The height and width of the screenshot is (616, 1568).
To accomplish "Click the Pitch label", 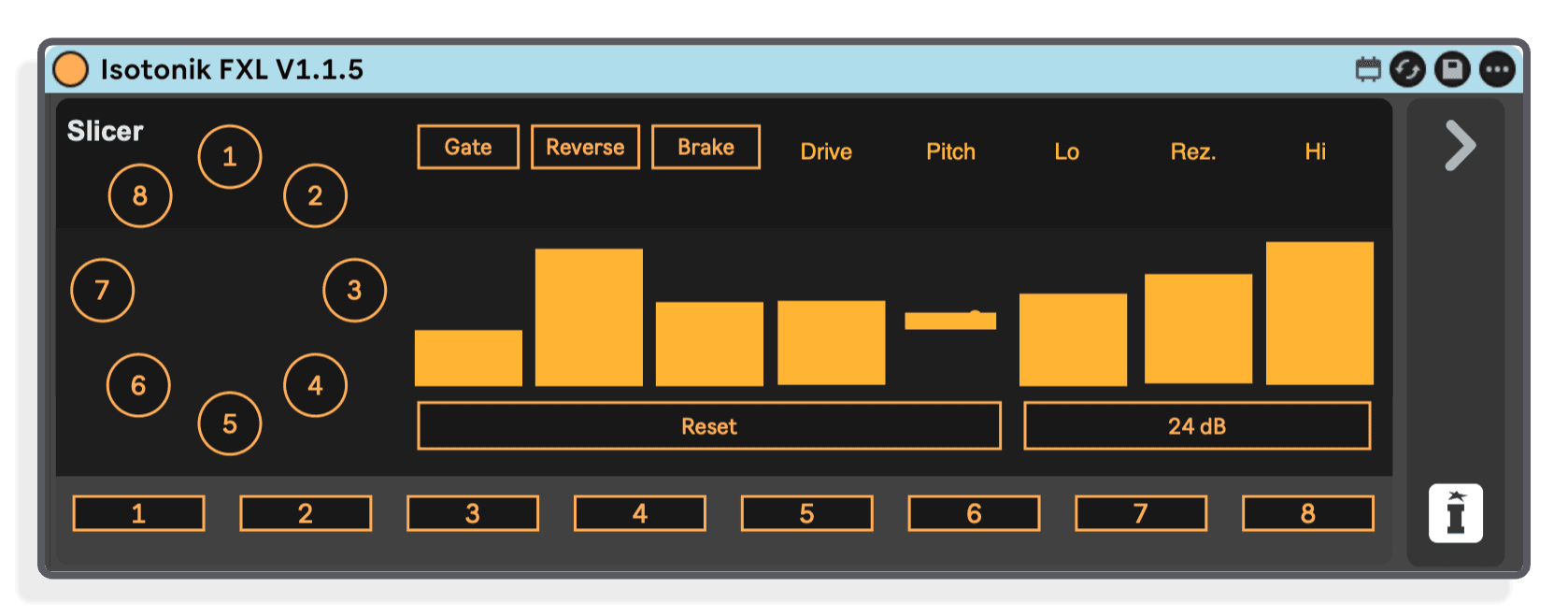I will click(x=950, y=151).
